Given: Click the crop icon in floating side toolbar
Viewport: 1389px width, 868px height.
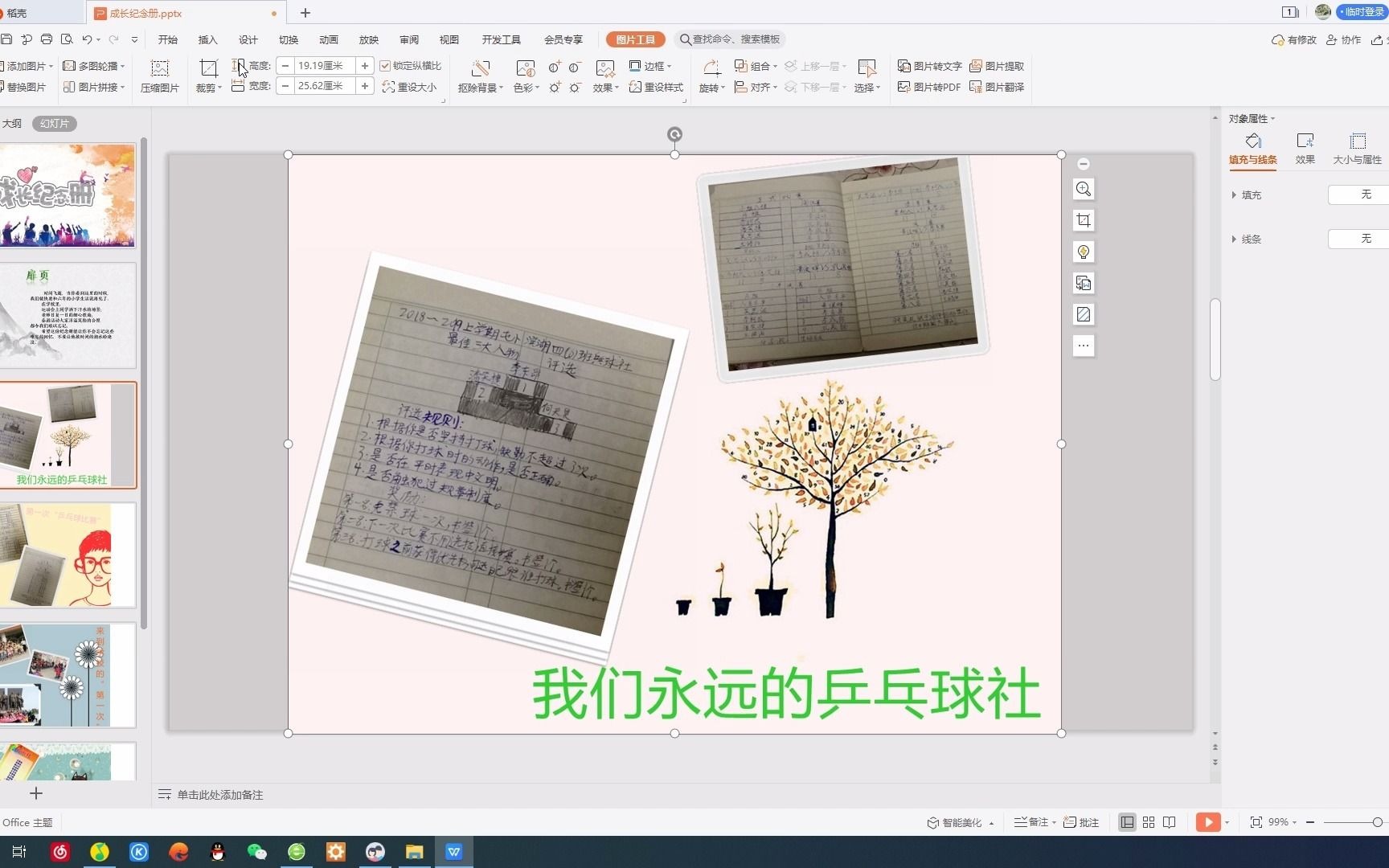Looking at the screenshot, I should pos(1083,219).
